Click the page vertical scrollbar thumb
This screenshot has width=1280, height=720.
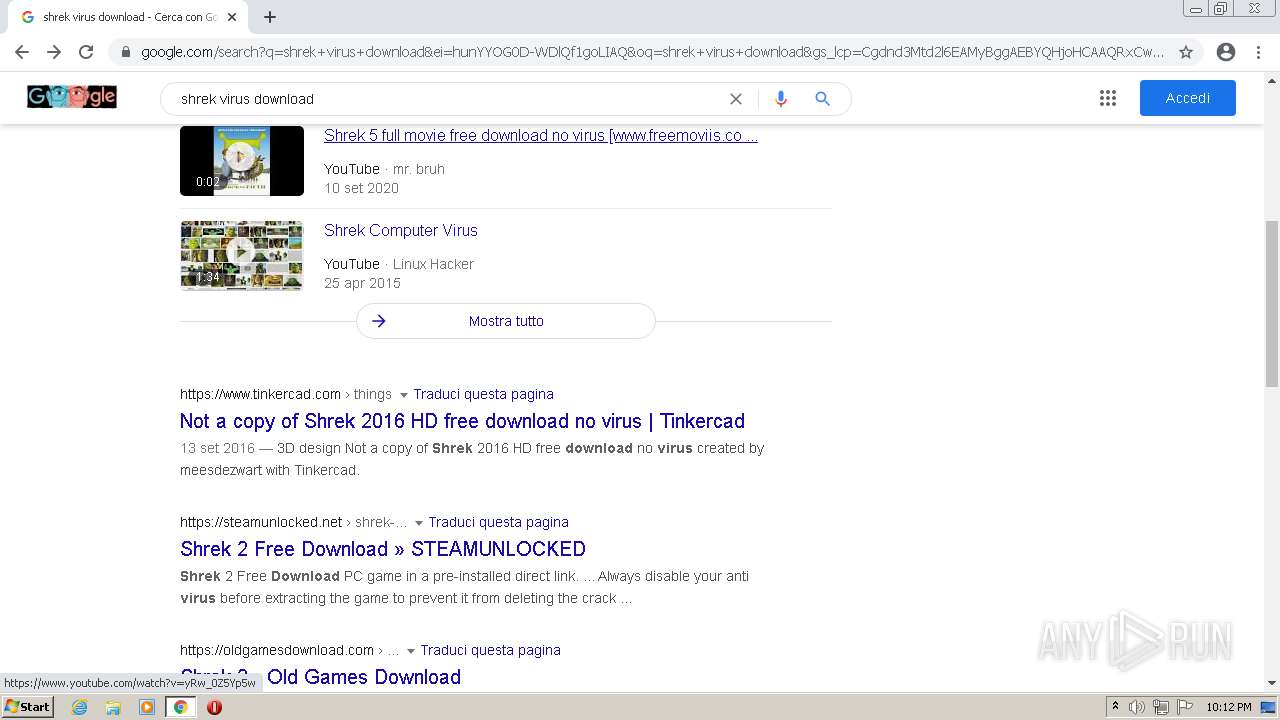coord(1272,303)
